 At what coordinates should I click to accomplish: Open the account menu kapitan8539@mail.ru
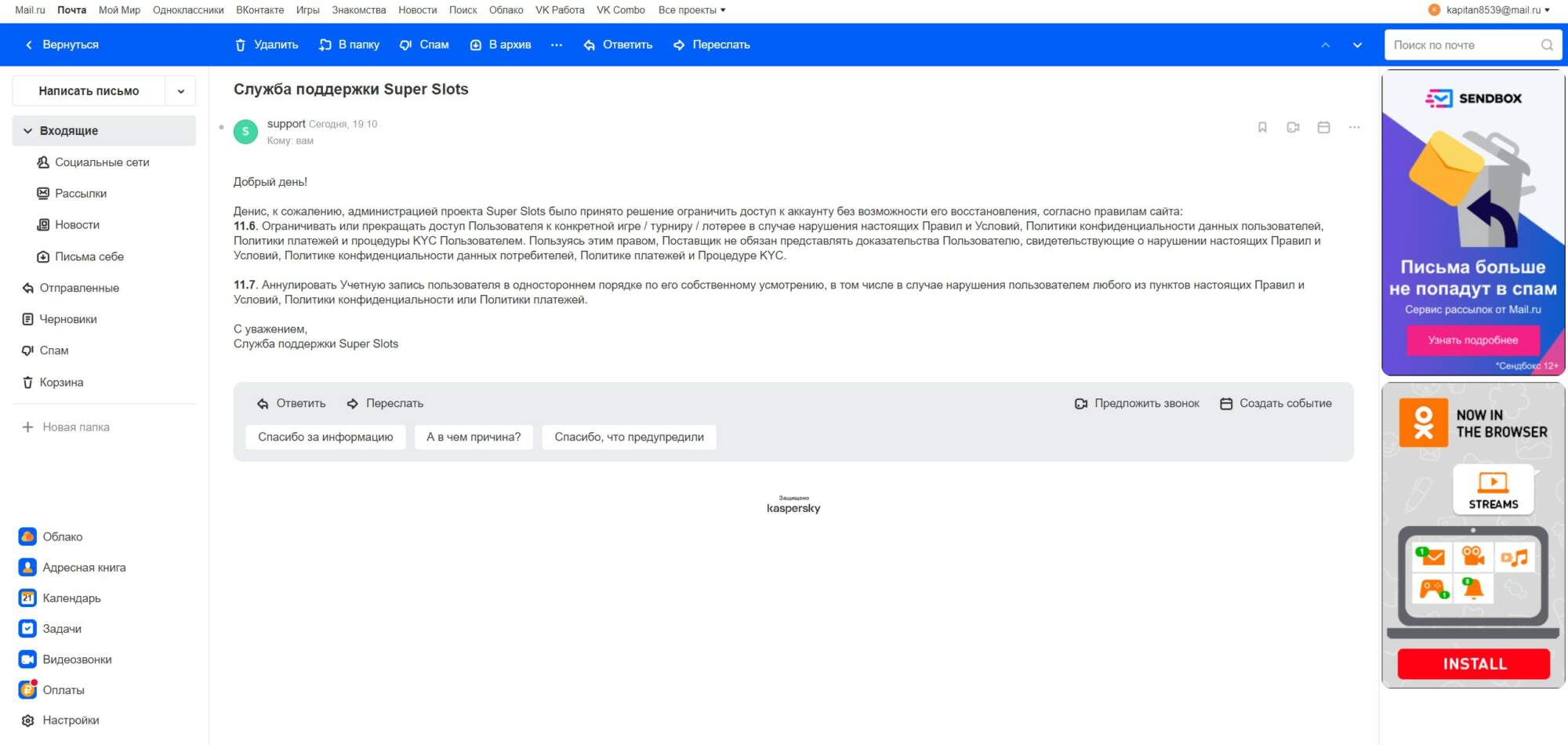[x=1490, y=10]
